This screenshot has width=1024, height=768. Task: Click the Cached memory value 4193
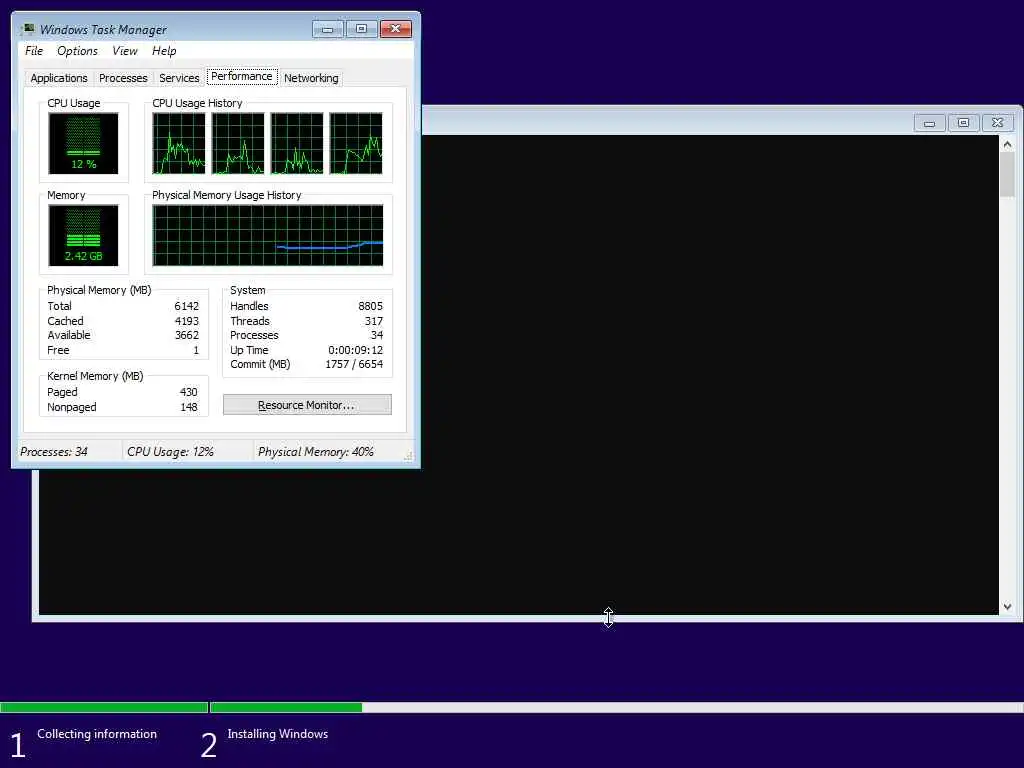pos(187,321)
